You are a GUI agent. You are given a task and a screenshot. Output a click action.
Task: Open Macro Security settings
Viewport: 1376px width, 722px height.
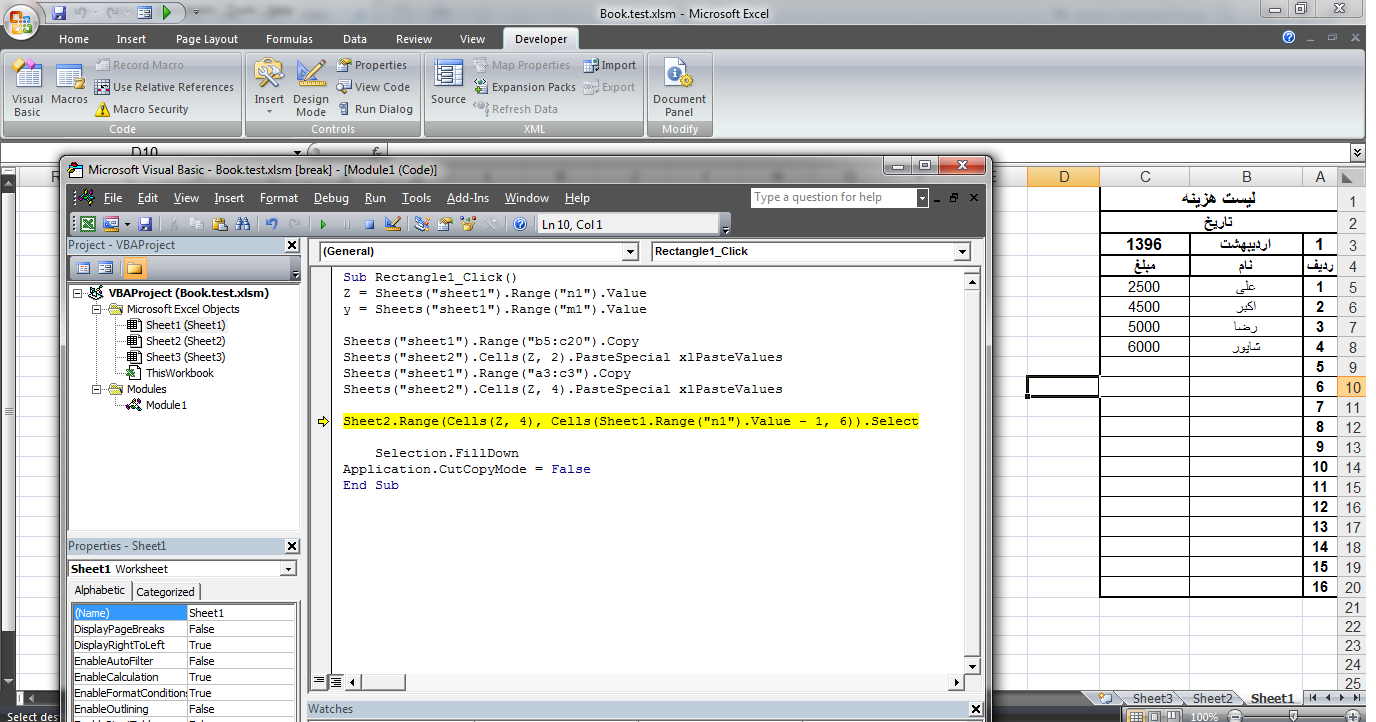click(142, 109)
